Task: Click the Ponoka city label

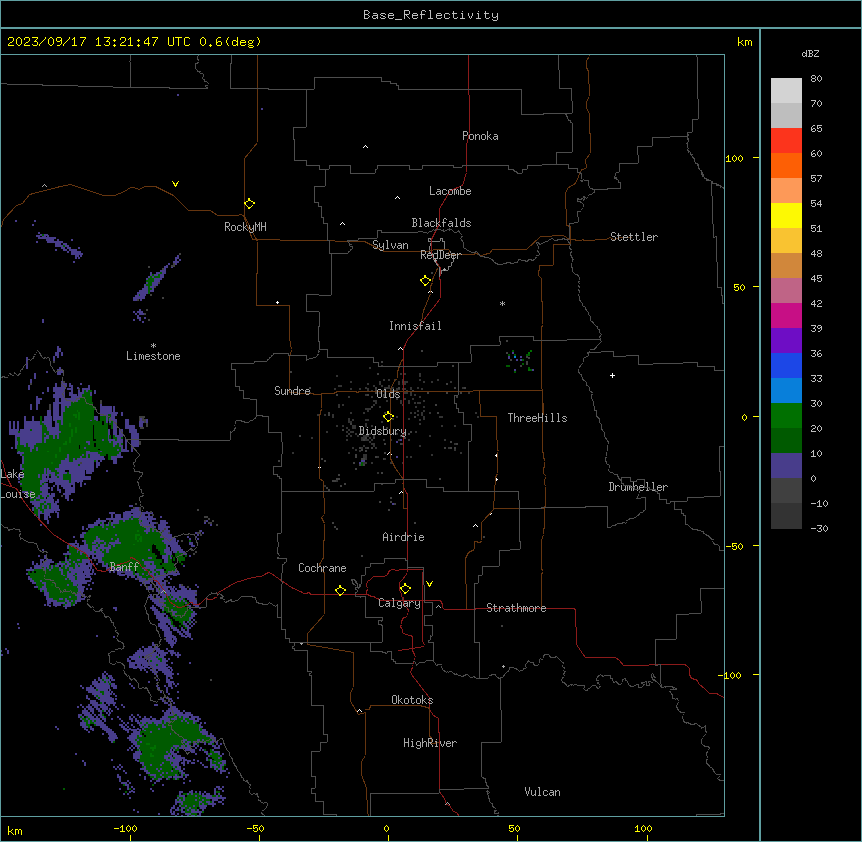Action: coord(480,136)
